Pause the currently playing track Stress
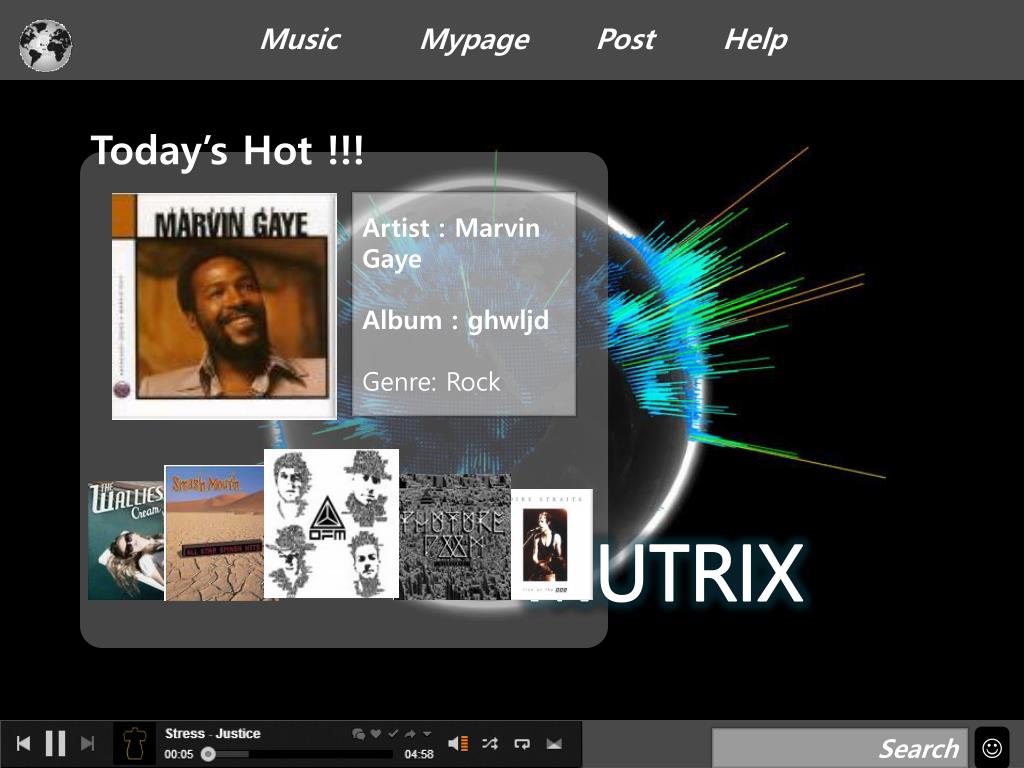The image size is (1024, 768). [55, 743]
